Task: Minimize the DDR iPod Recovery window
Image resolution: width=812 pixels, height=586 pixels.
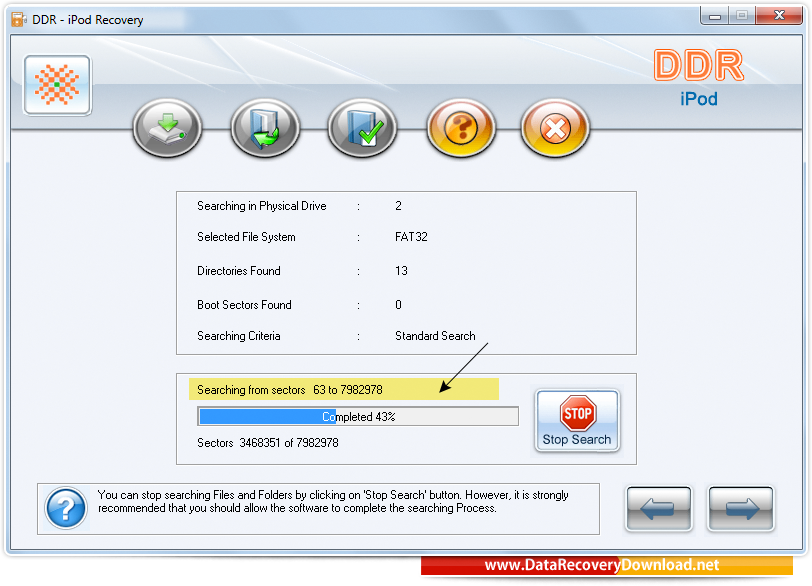Action: [x=715, y=16]
